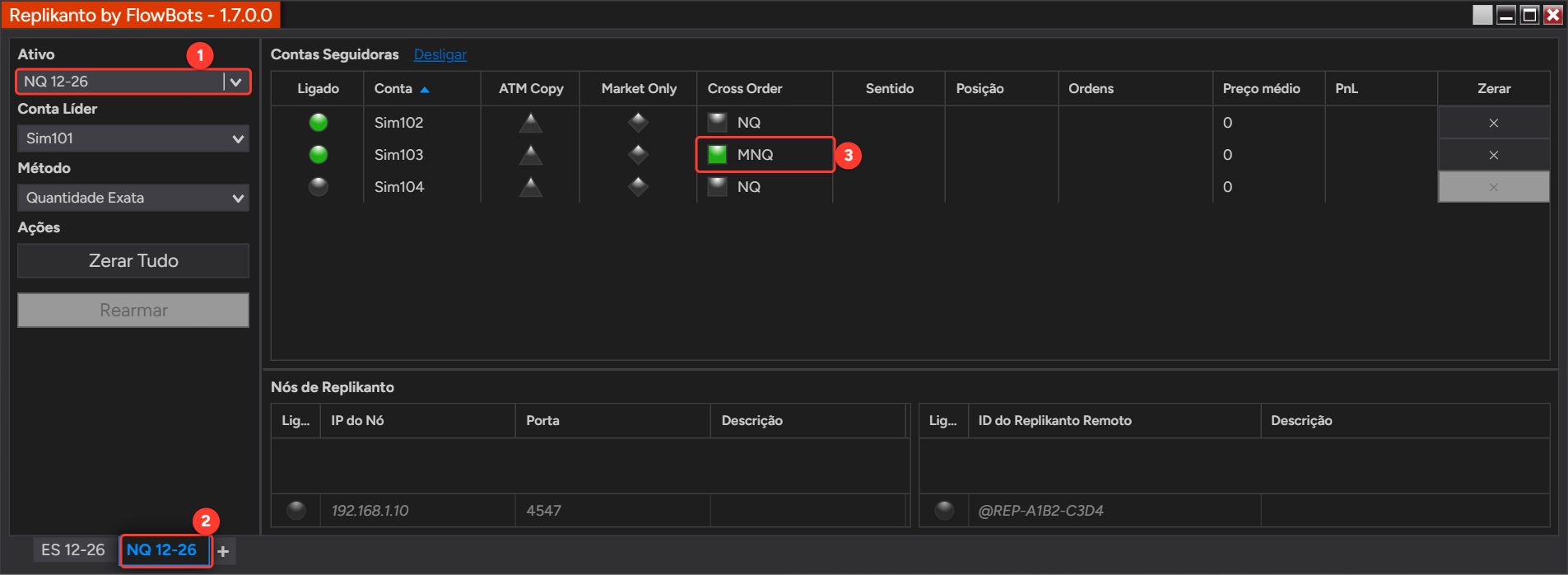Image resolution: width=1568 pixels, height=575 pixels.
Task: Maximize the Replikanto window
Action: tap(1529, 15)
